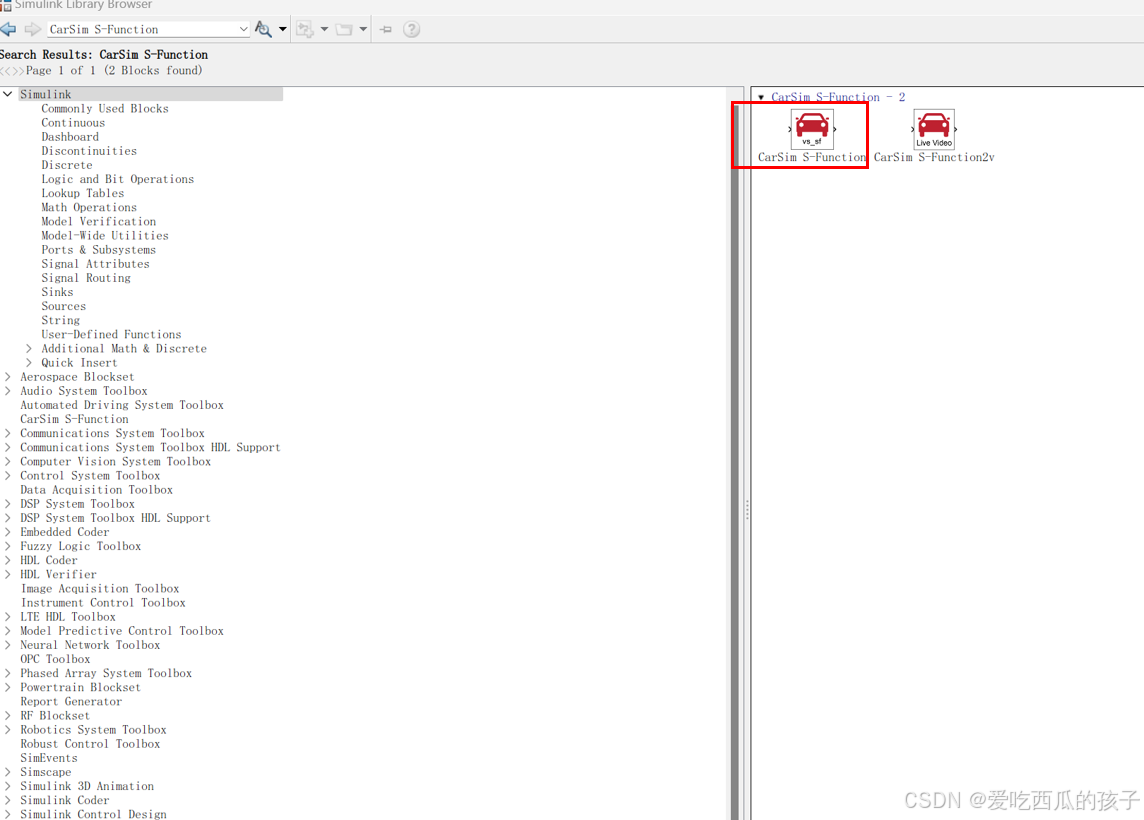This screenshot has width=1144, height=820.
Task: Select User-Defined Functions
Action: pos(111,334)
